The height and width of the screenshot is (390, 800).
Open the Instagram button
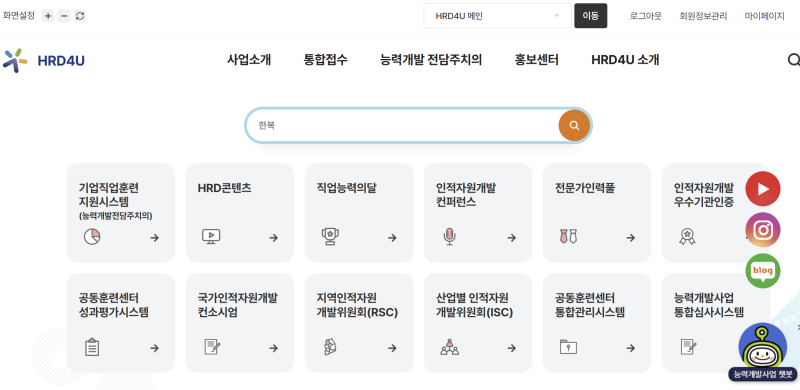pos(763,230)
